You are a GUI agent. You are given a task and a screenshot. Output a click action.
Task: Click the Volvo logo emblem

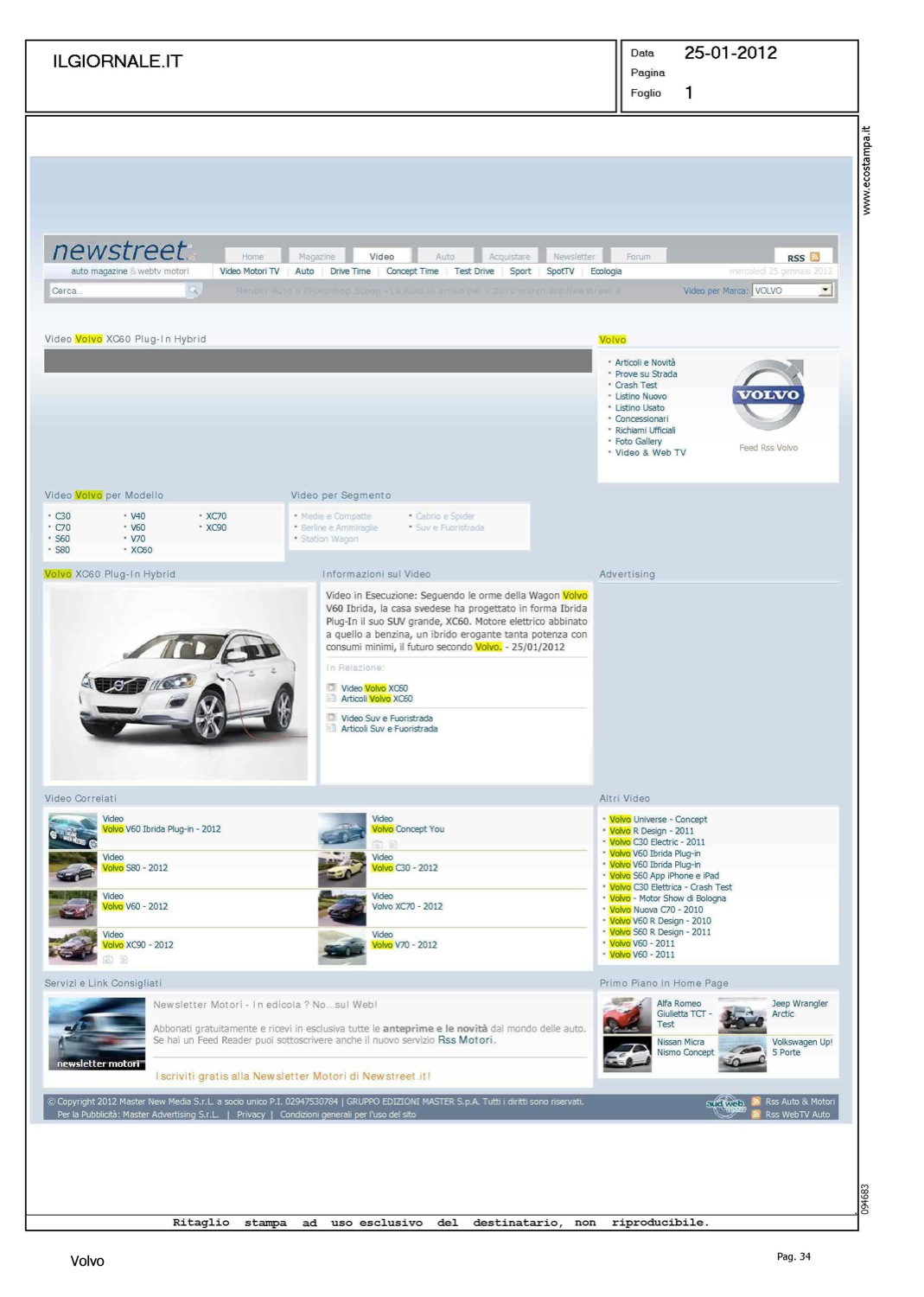click(x=768, y=395)
